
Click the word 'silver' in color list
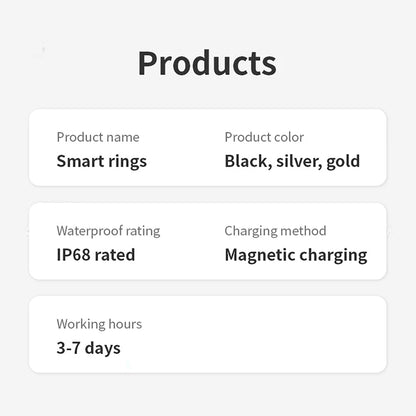pos(299,162)
